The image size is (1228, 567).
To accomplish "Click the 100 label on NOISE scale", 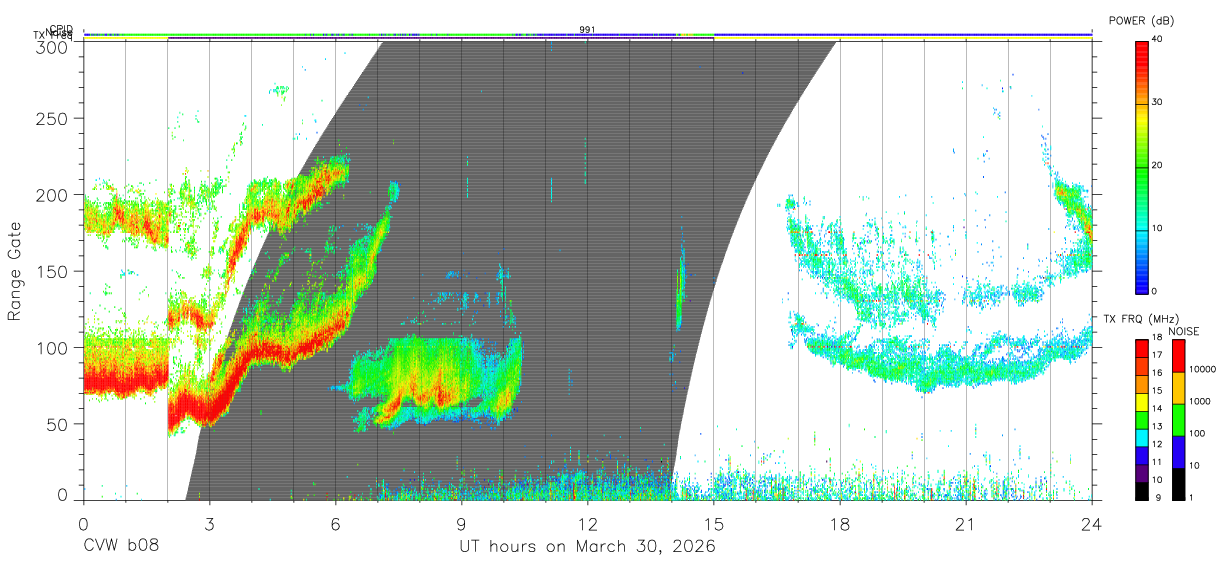I will [x=1196, y=433].
